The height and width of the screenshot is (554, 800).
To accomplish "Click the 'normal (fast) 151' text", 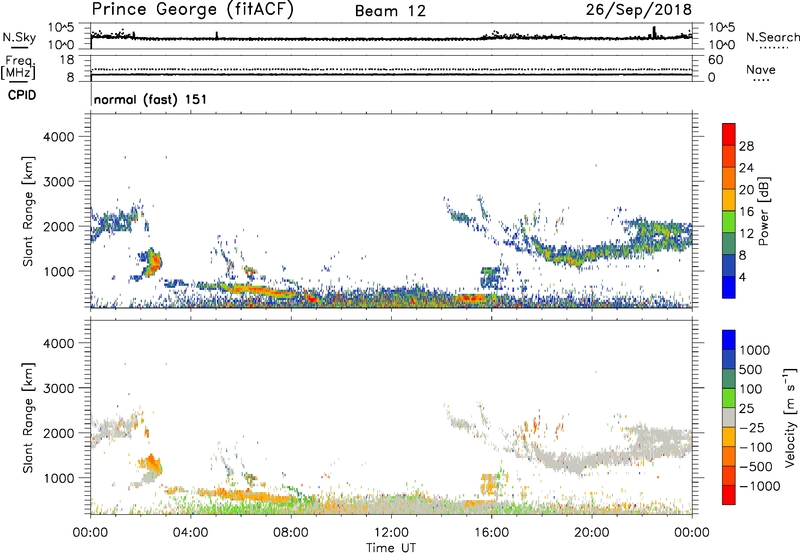I will [x=151, y=99].
